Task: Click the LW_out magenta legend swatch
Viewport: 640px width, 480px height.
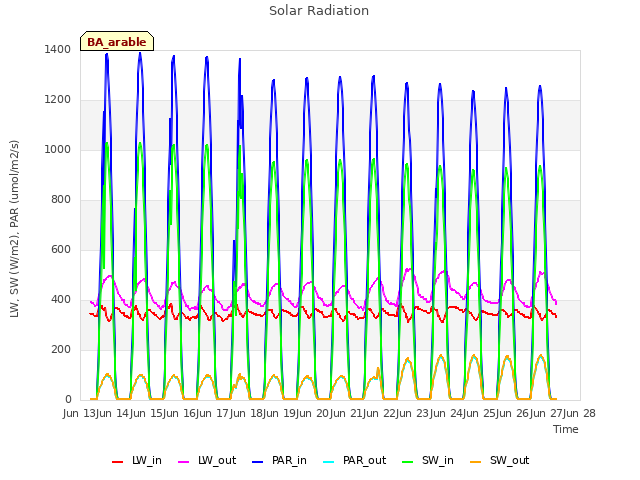Action: pos(184,462)
